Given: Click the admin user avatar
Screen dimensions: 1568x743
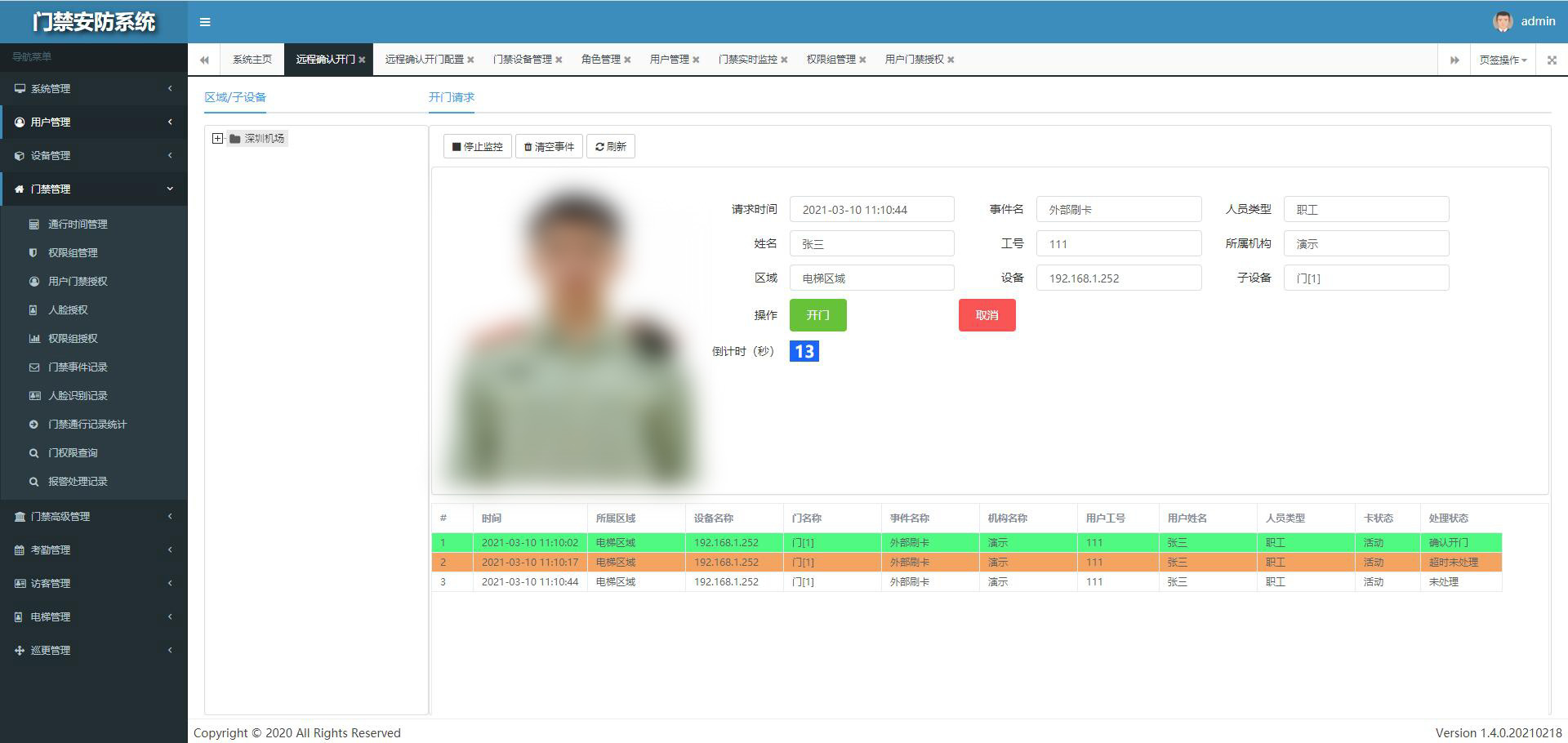Looking at the screenshot, I should (x=1502, y=21).
